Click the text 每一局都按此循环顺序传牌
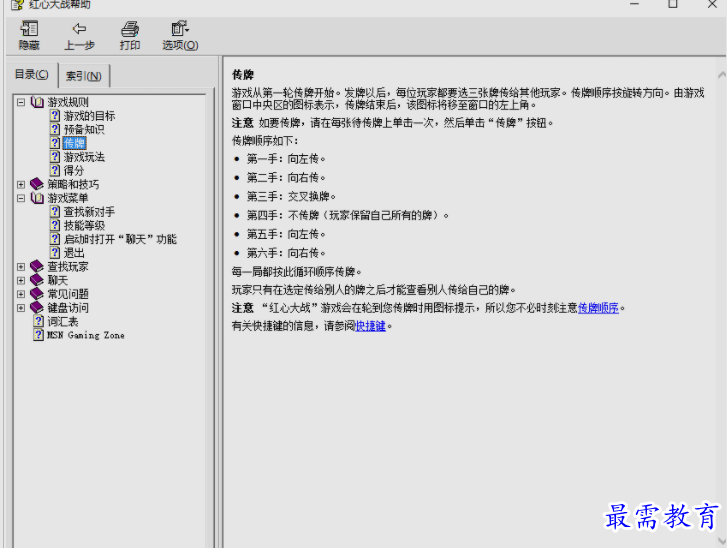 coord(296,271)
